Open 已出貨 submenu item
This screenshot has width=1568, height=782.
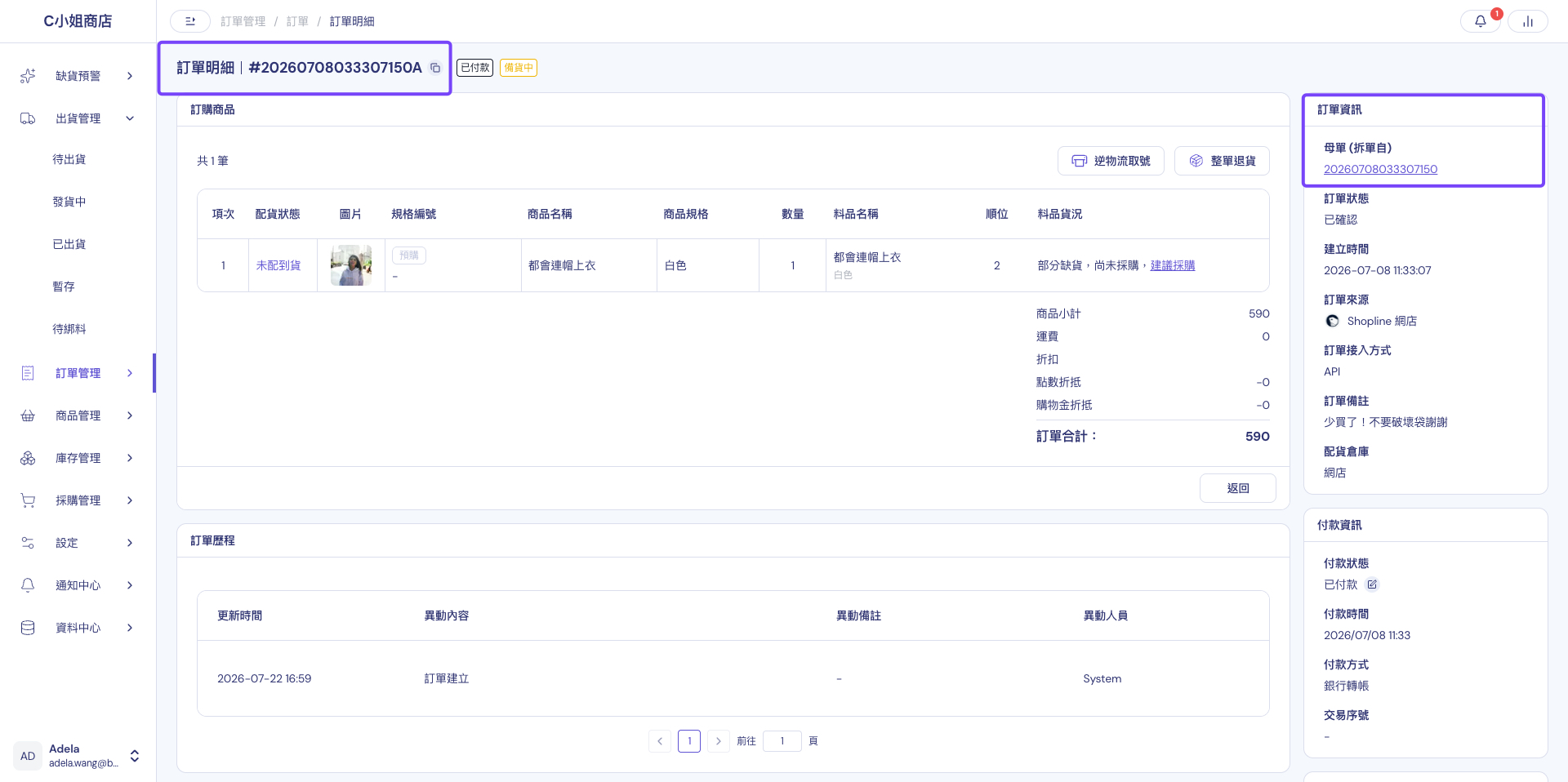(69, 244)
